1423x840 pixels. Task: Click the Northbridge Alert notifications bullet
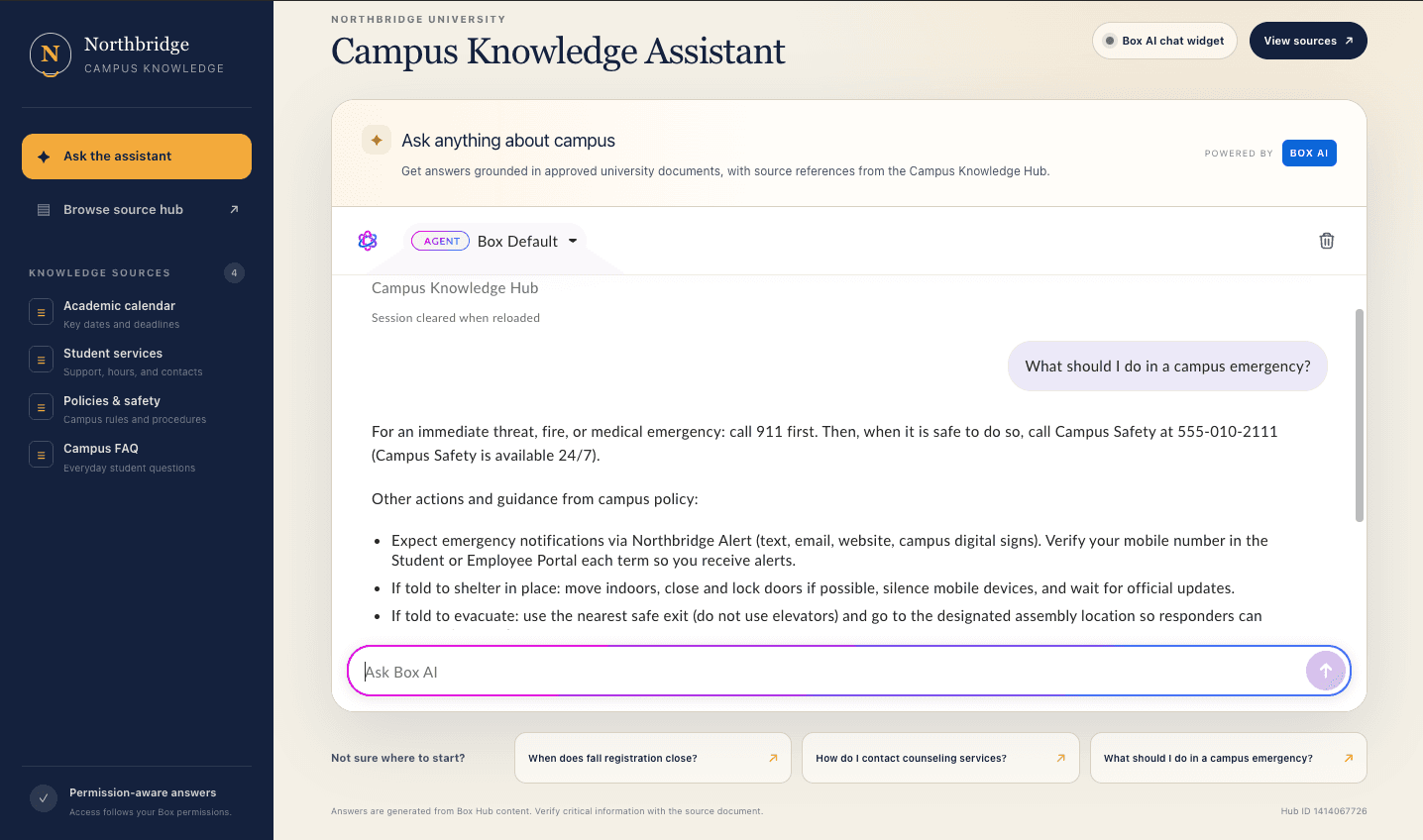coord(829,551)
